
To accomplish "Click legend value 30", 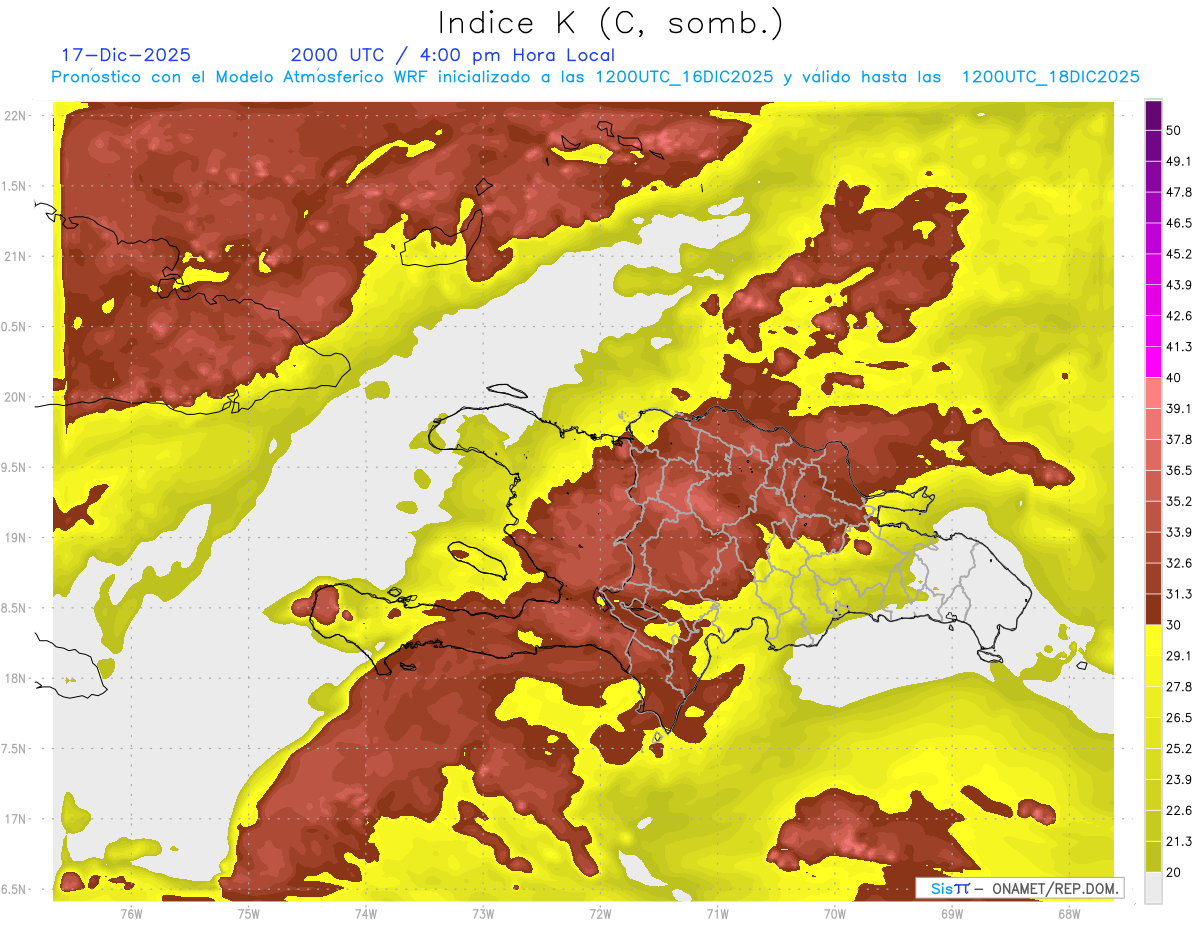I will tap(1175, 625).
